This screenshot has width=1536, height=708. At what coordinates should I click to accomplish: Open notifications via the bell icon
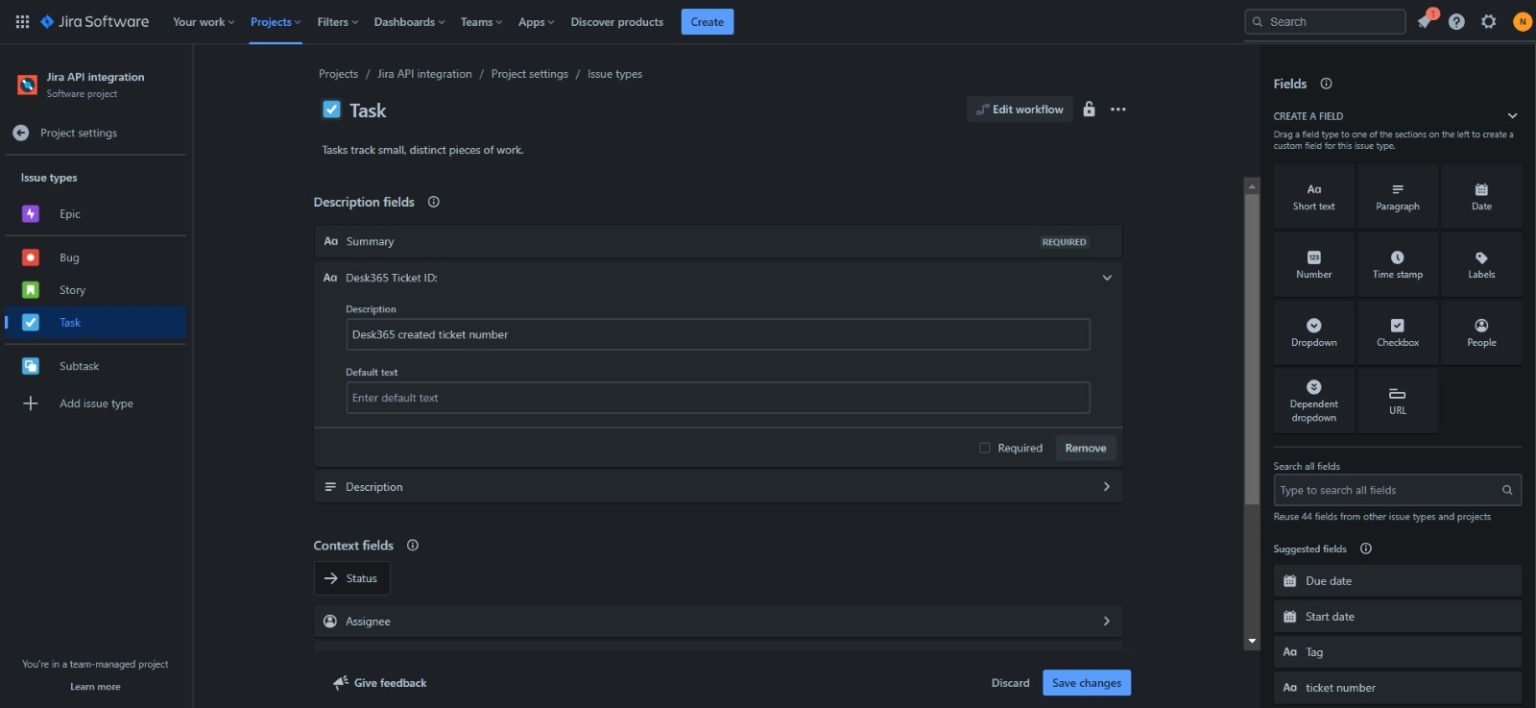1424,21
